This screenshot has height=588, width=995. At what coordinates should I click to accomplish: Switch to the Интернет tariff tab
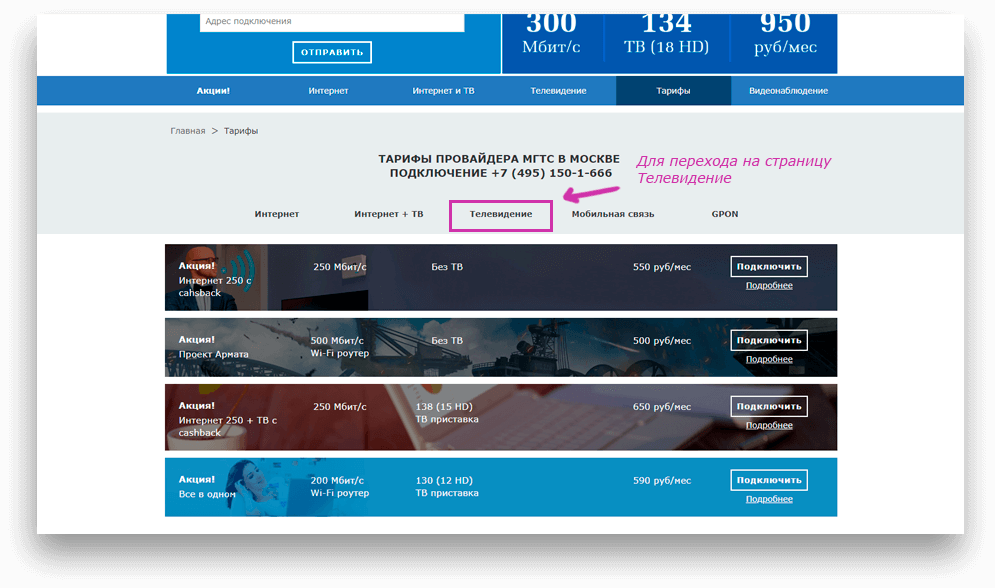[x=277, y=214]
